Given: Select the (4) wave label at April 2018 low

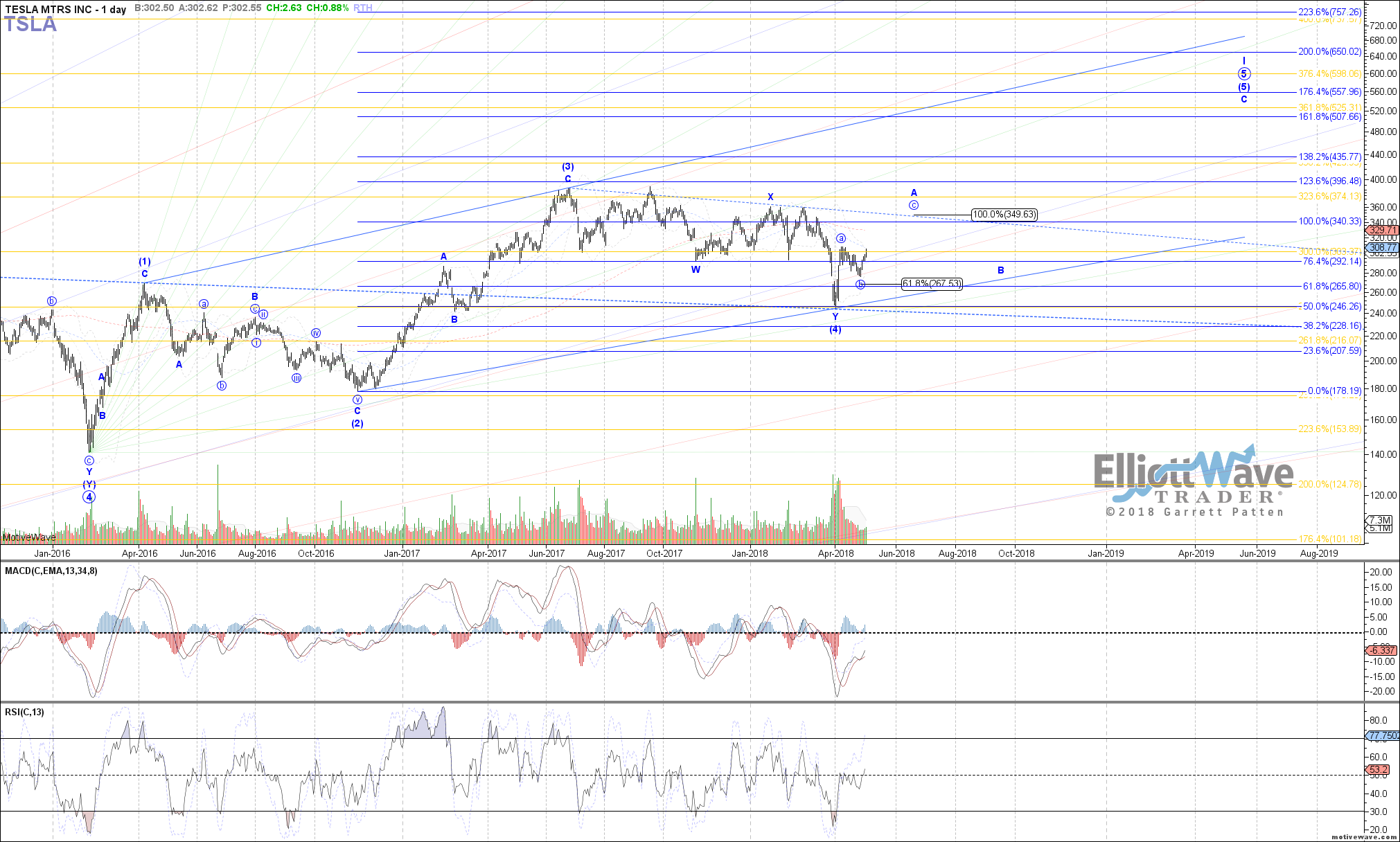Looking at the screenshot, I should [835, 329].
